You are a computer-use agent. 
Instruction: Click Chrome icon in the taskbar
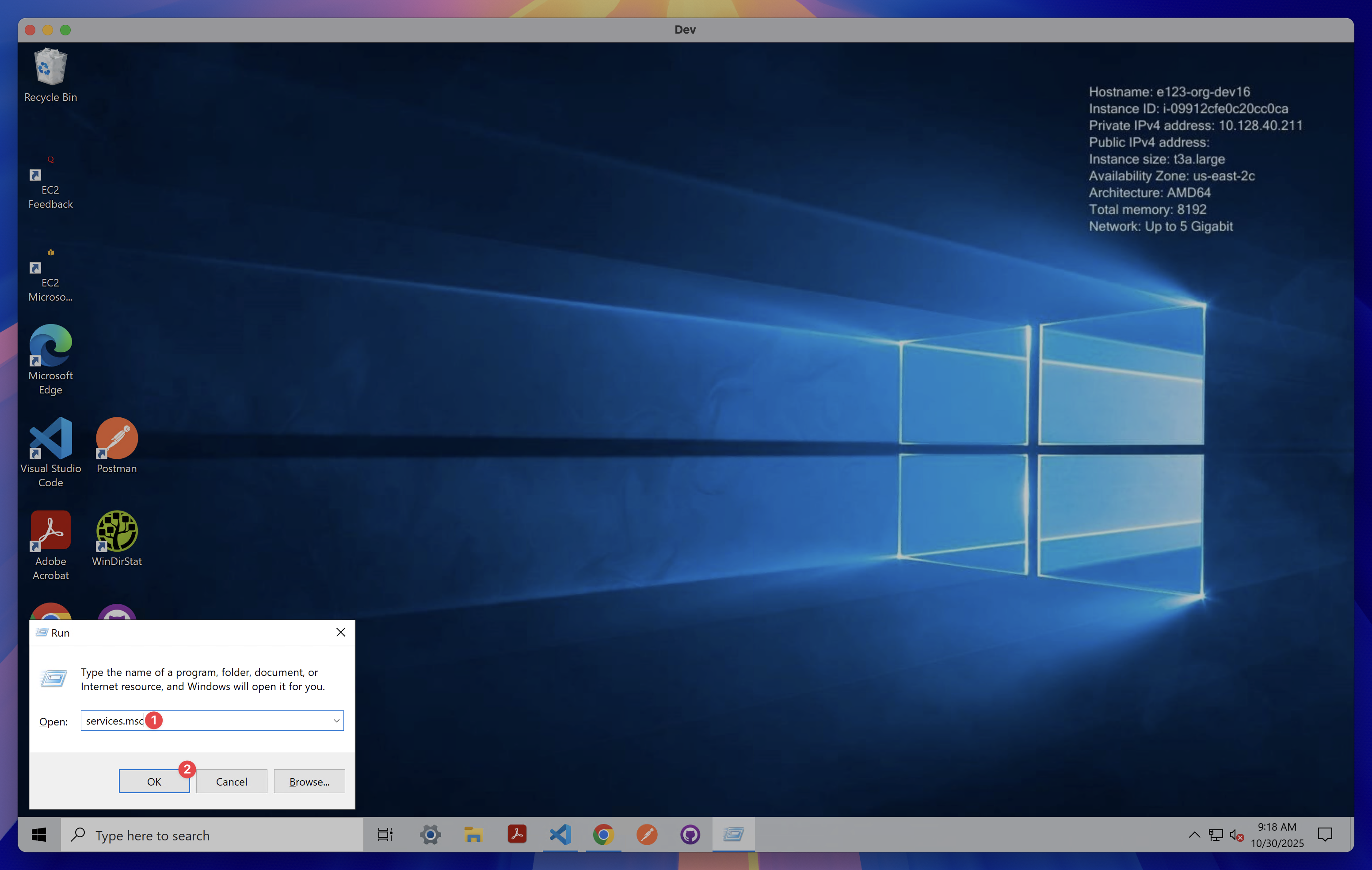[x=603, y=835]
